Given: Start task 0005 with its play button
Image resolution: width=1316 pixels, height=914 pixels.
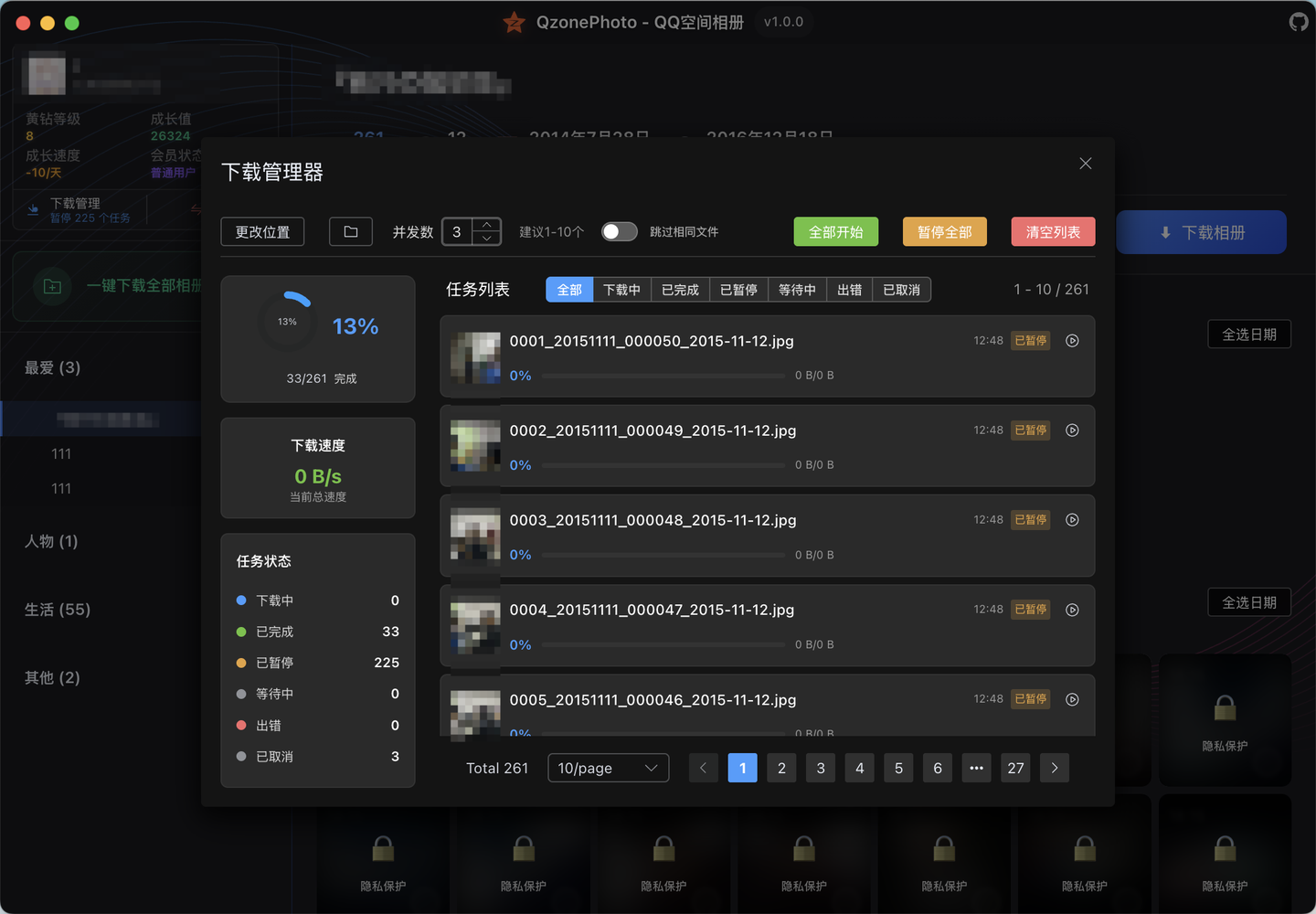Looking at the screenshot, I should 1071,698.
